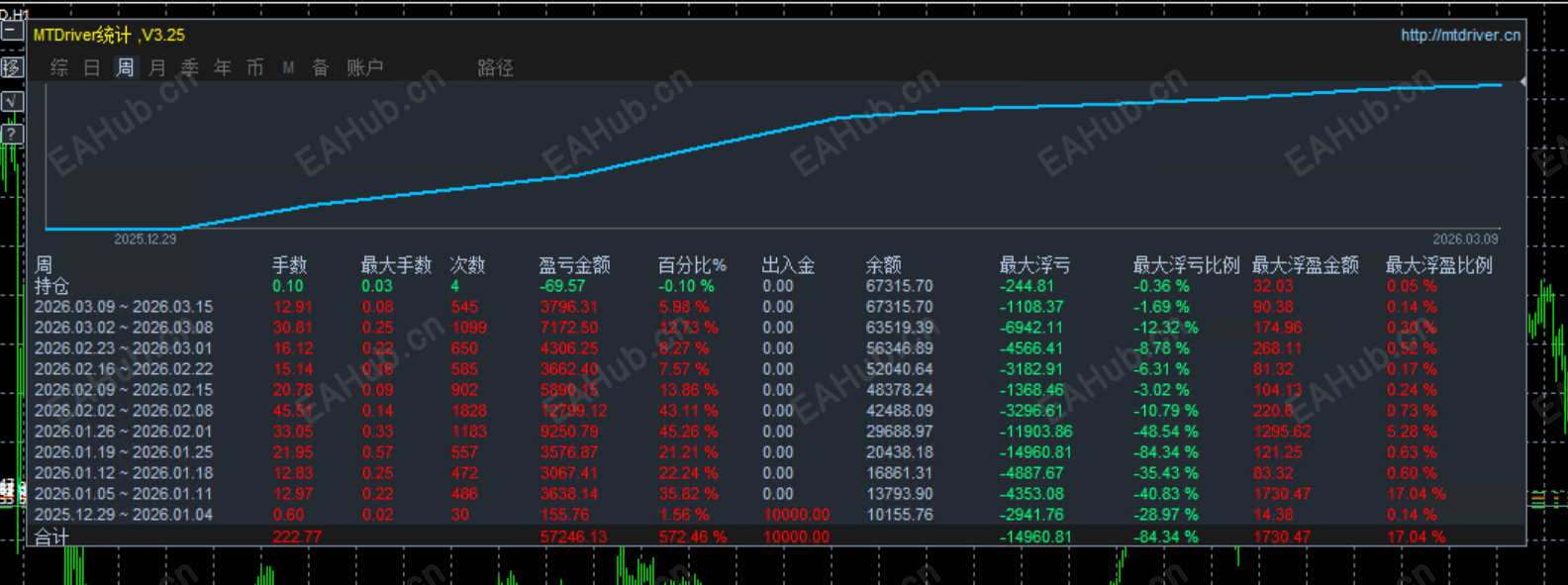Click the 222.77 total lots value

(298, 536)
